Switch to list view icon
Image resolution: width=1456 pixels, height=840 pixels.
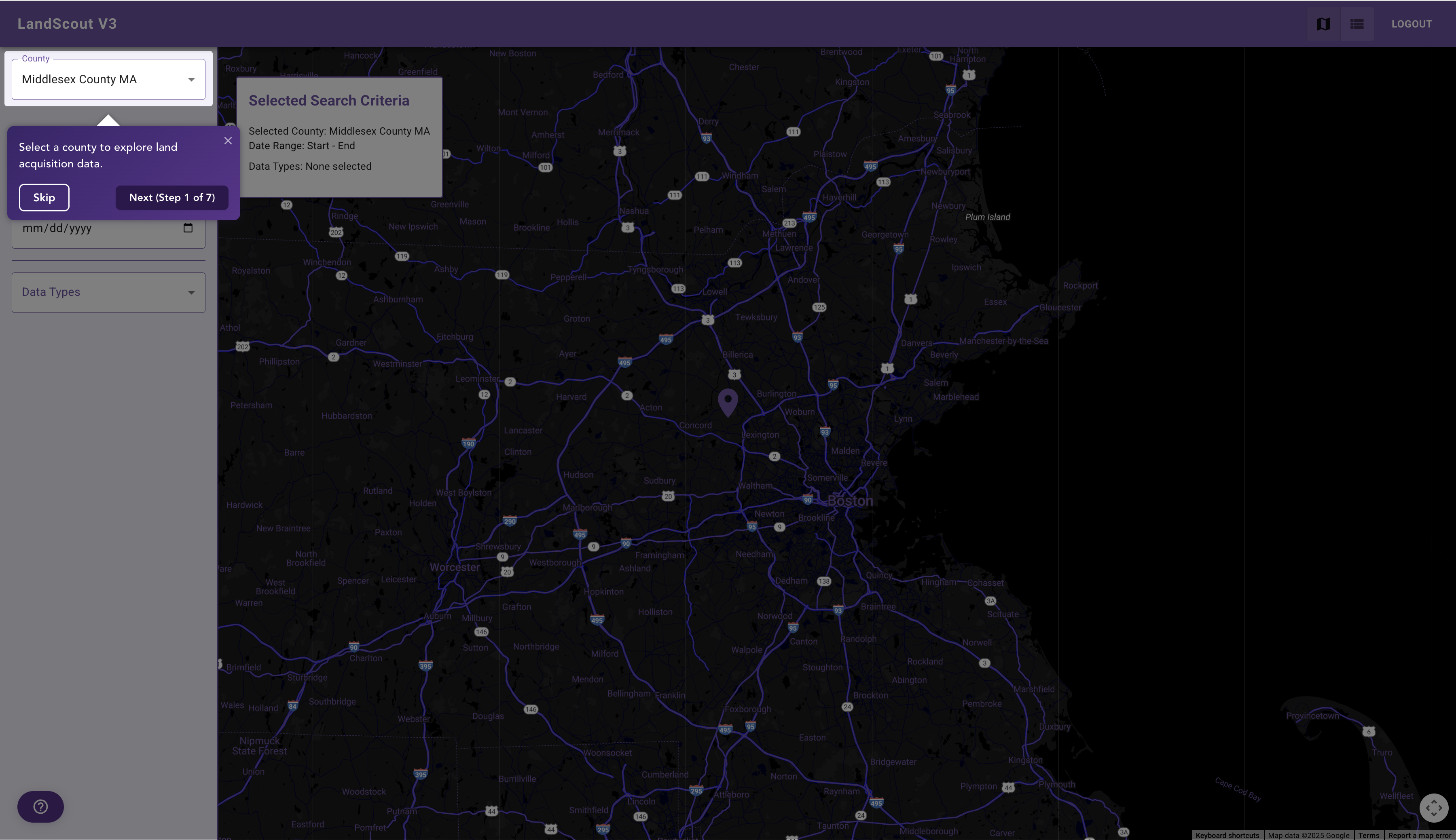coord(1357,24)
